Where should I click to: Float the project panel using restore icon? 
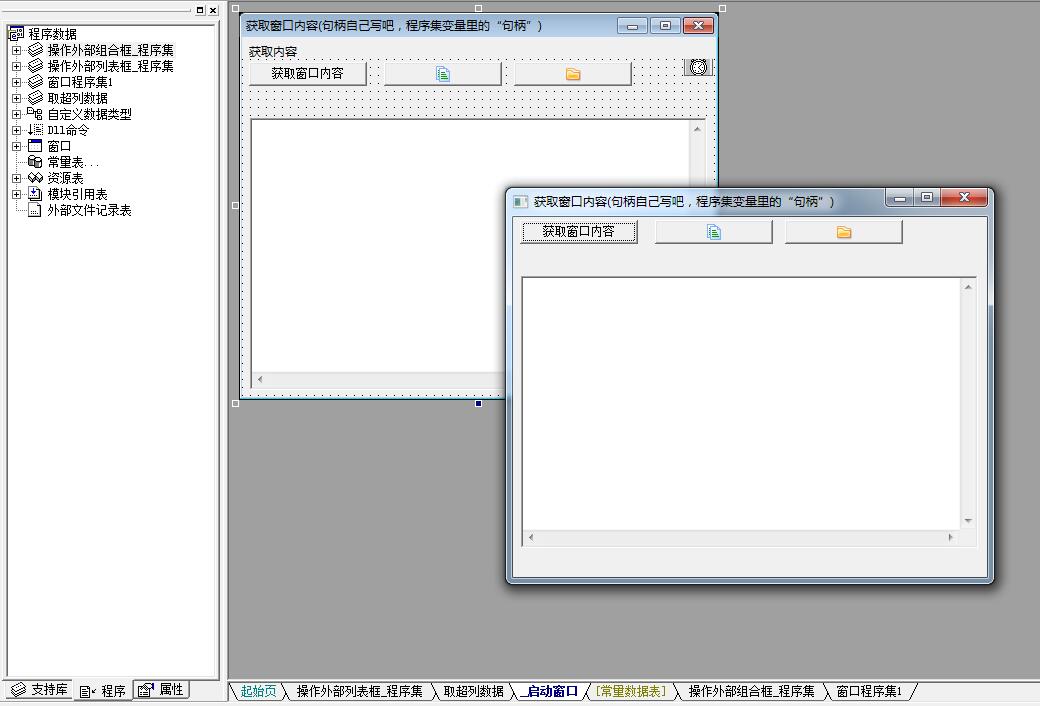coord(200,10)
